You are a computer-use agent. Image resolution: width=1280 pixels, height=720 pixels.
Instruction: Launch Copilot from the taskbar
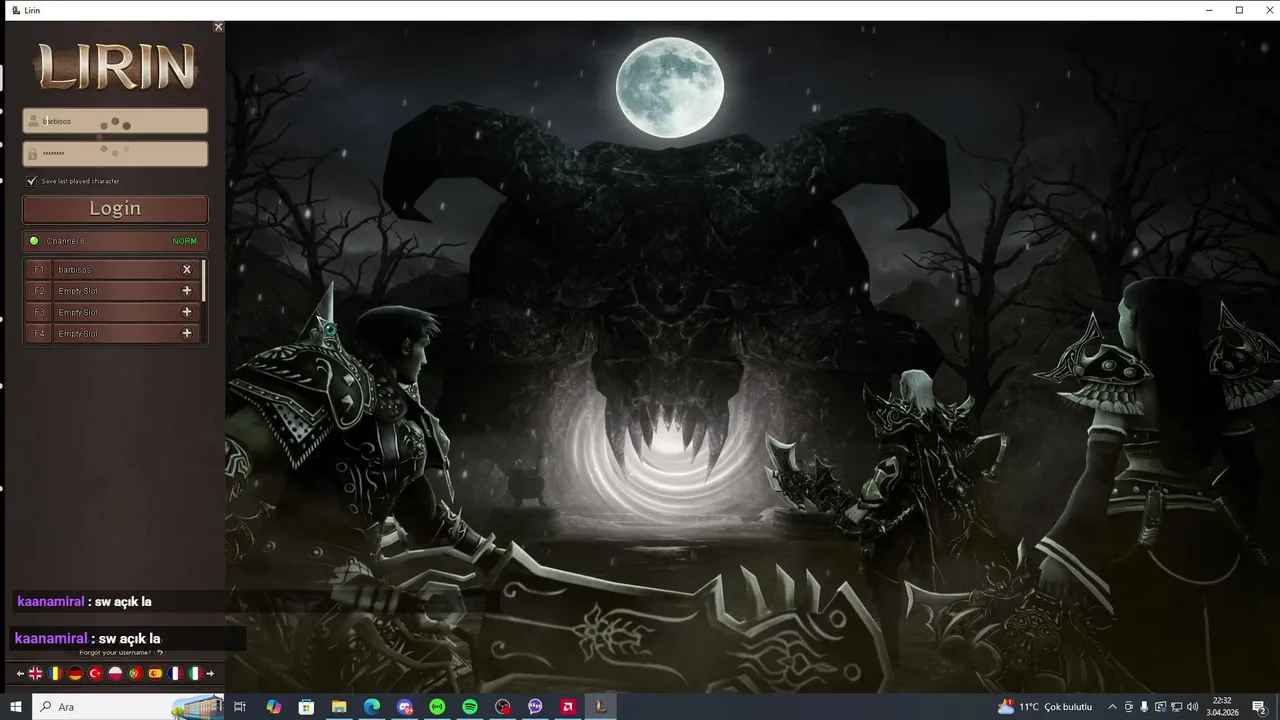[x=273, y=707]
